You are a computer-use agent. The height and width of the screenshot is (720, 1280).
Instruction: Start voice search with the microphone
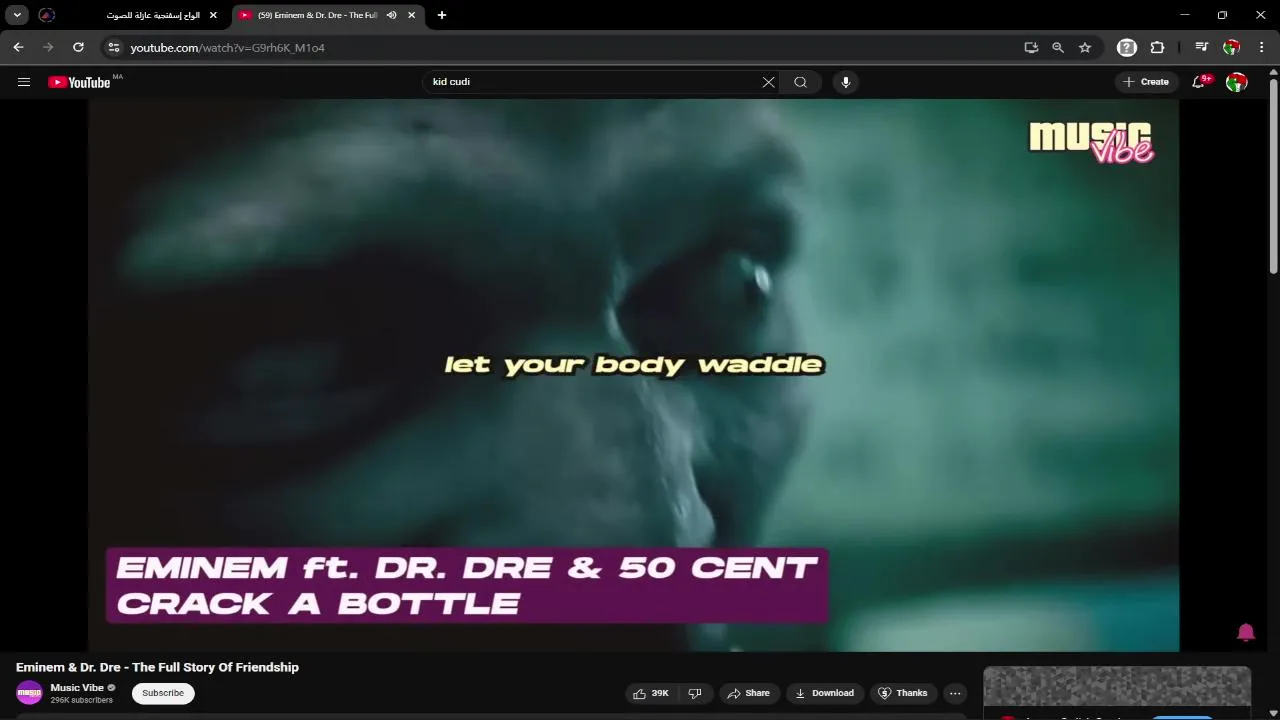[846, 82]
